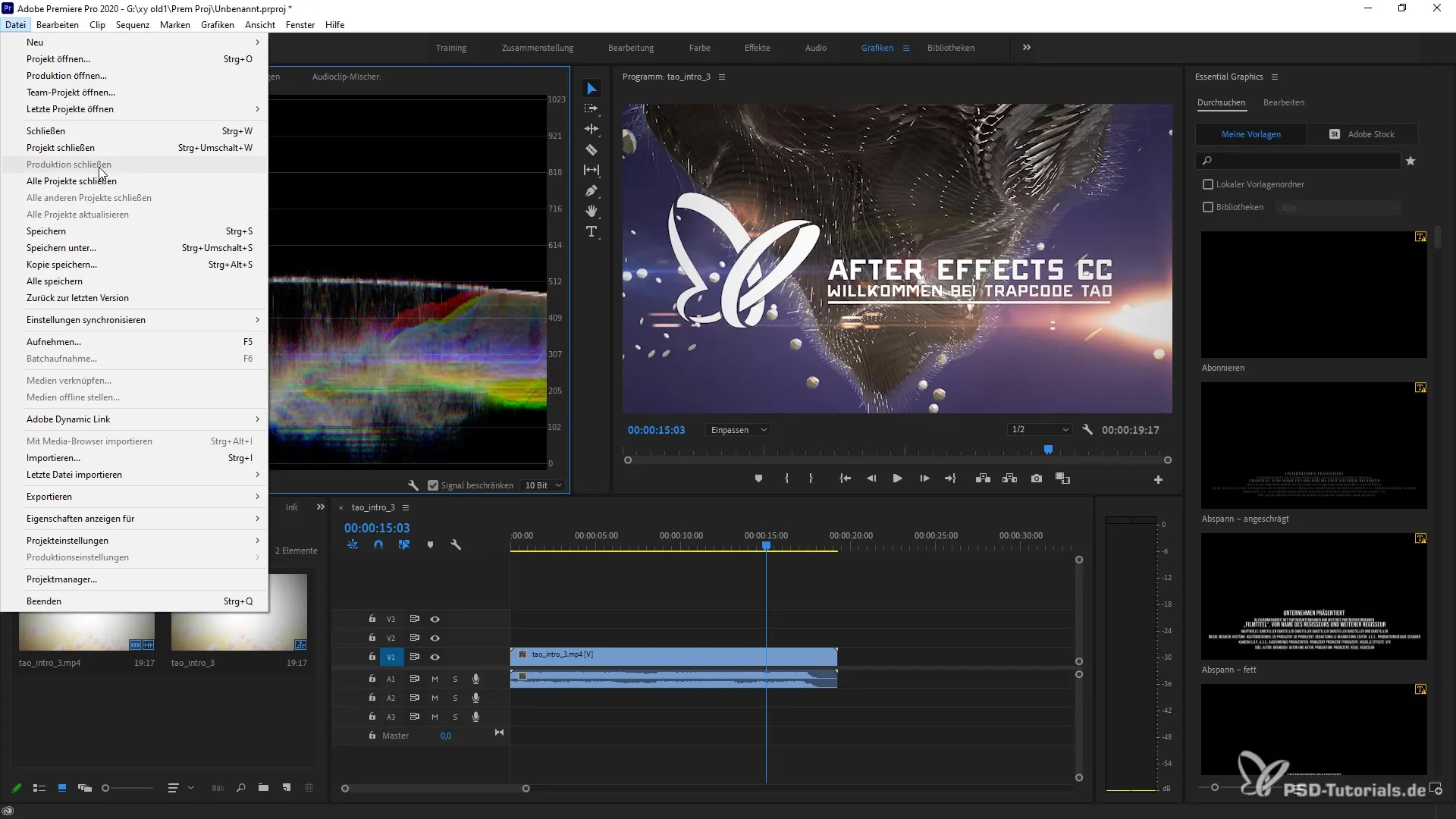Viewport: 1456px width, 819px height.
Task: Check Bibliotheken checkbox
Action: click(x=1208, y=207)
